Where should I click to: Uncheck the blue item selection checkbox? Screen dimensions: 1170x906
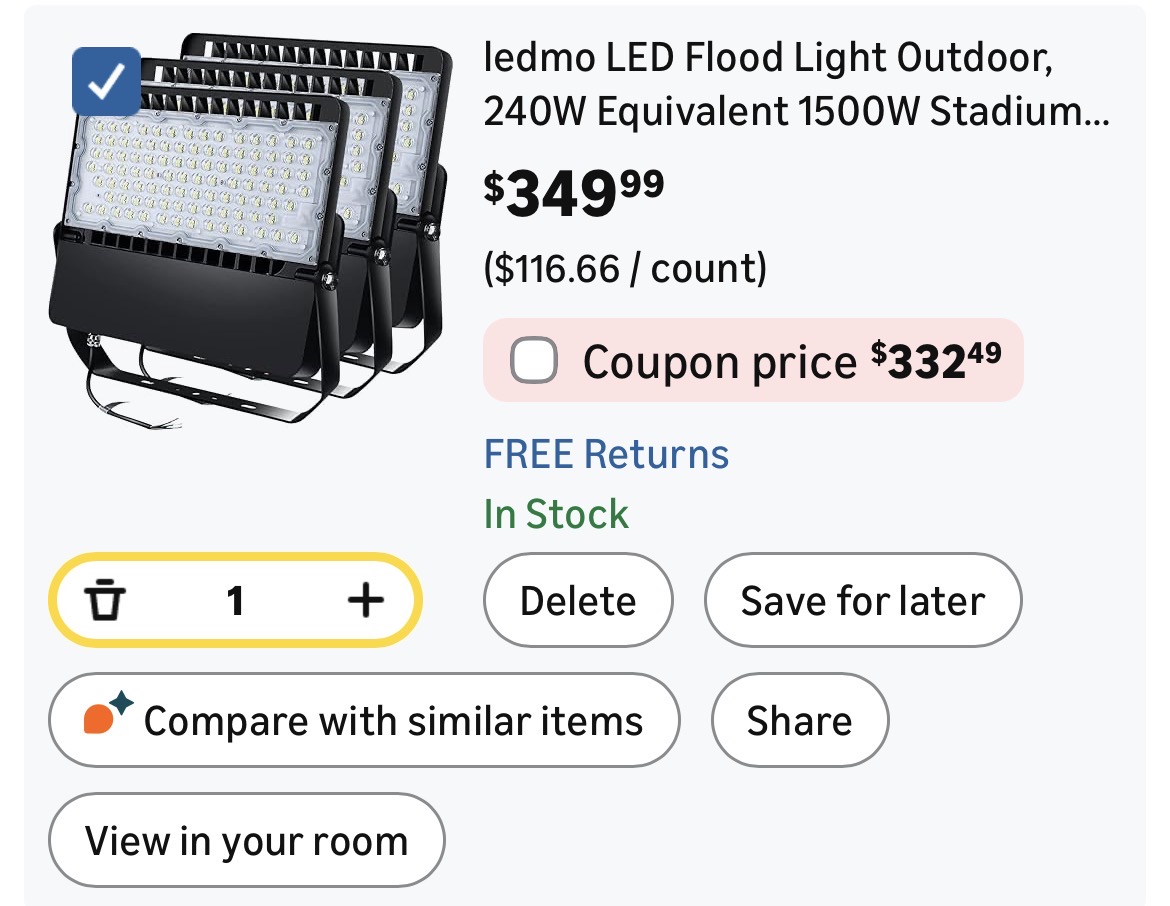pyautogui.click(x=106, y=83)
